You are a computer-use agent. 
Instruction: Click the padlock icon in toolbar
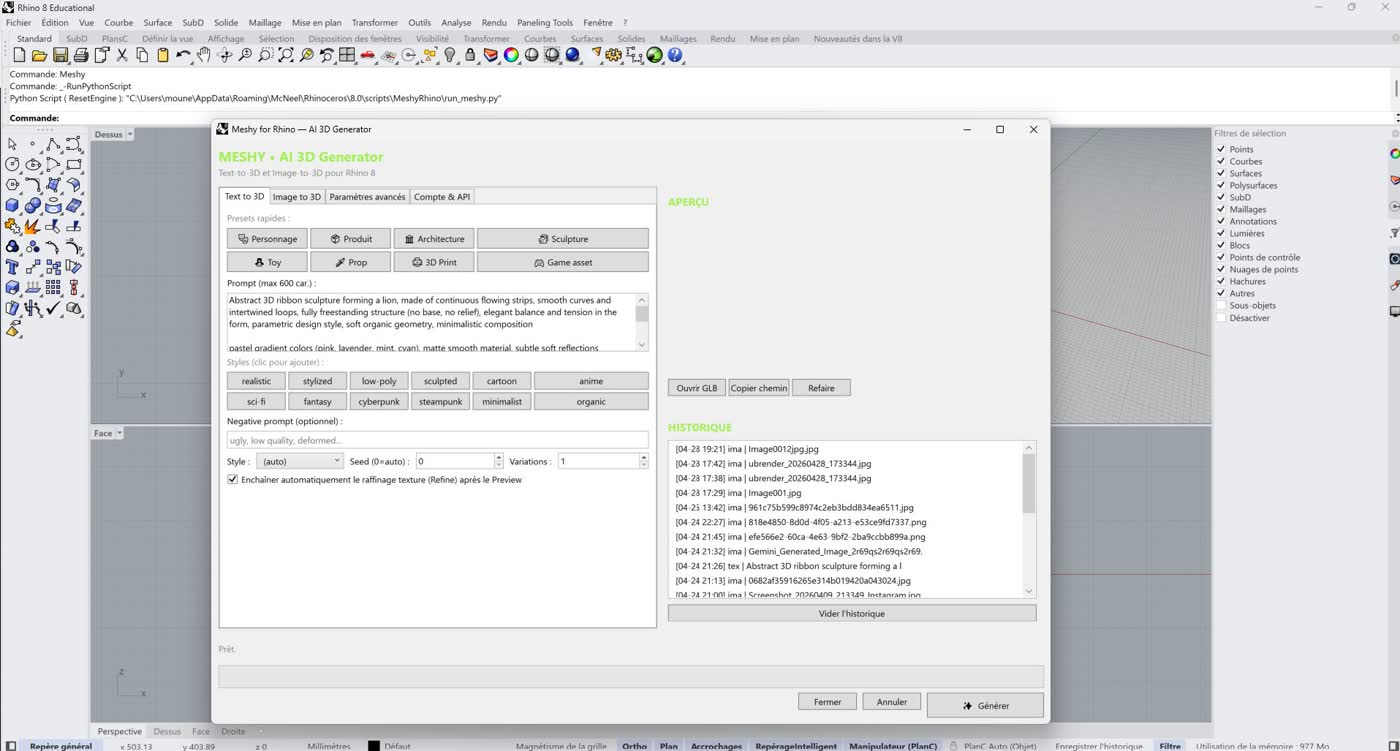(x=470, y=56)
